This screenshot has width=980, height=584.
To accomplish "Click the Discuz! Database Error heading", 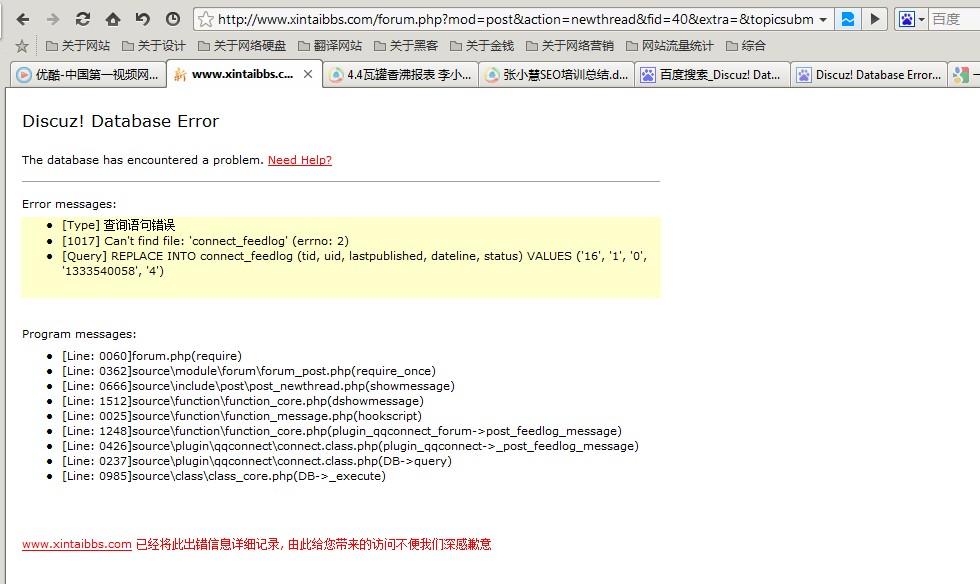I will tap(121, 121).
